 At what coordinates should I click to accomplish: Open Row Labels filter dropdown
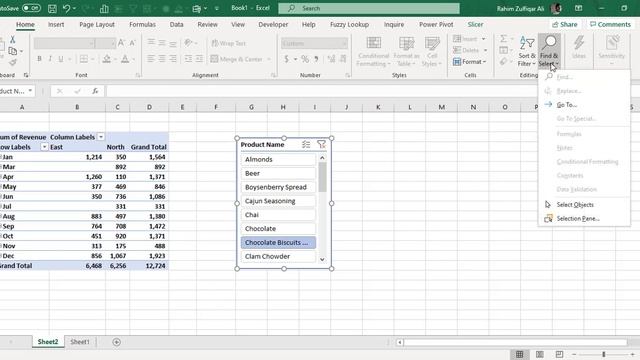pyautogui.click(x=44, y=147)
